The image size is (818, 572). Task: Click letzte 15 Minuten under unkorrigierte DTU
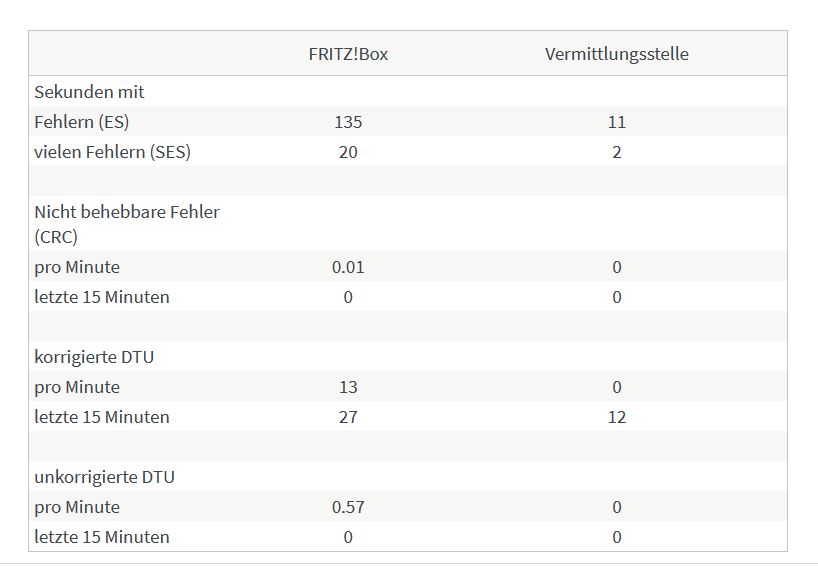coord(102,537)
